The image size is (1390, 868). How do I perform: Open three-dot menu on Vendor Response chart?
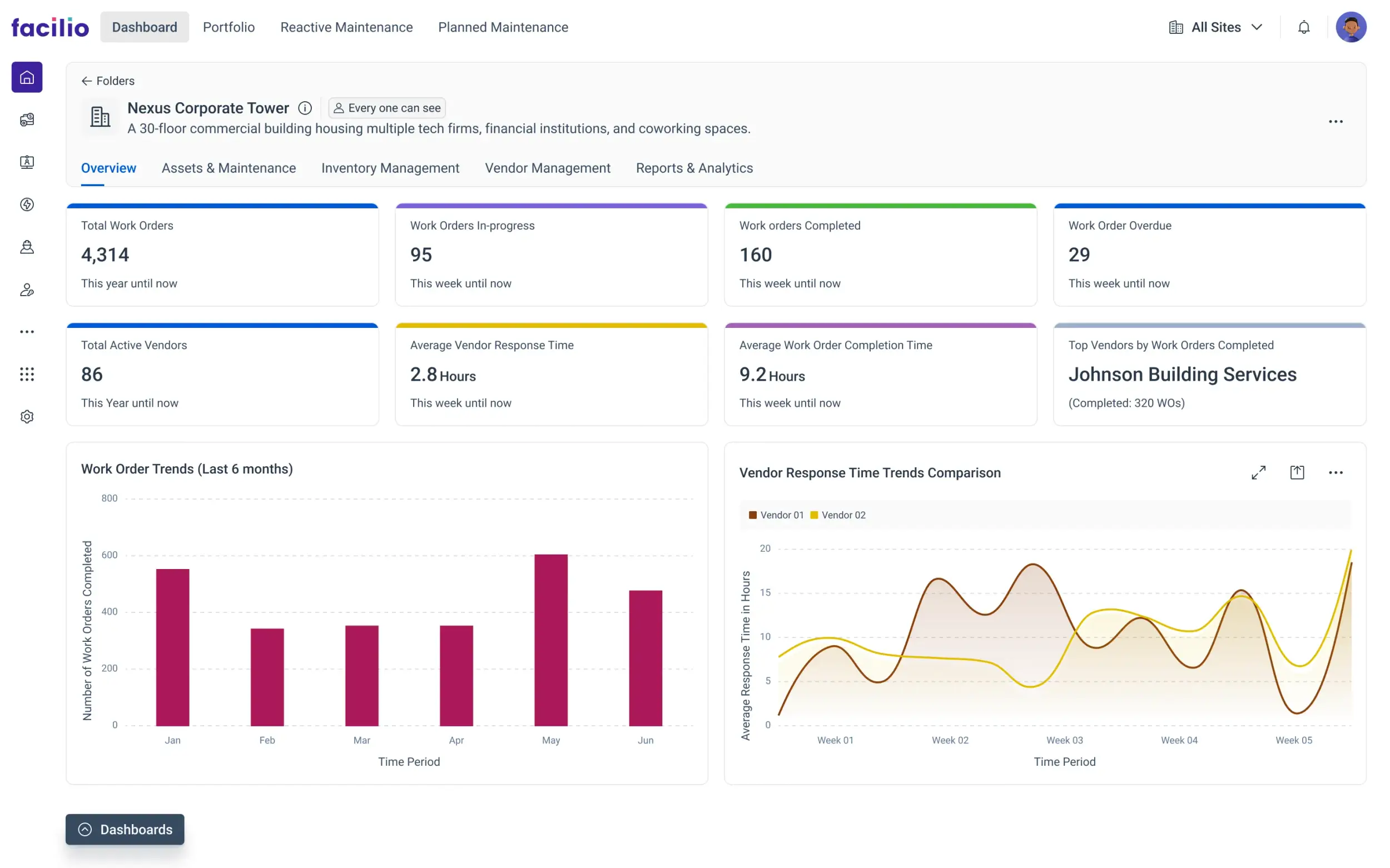[1336, 472]
